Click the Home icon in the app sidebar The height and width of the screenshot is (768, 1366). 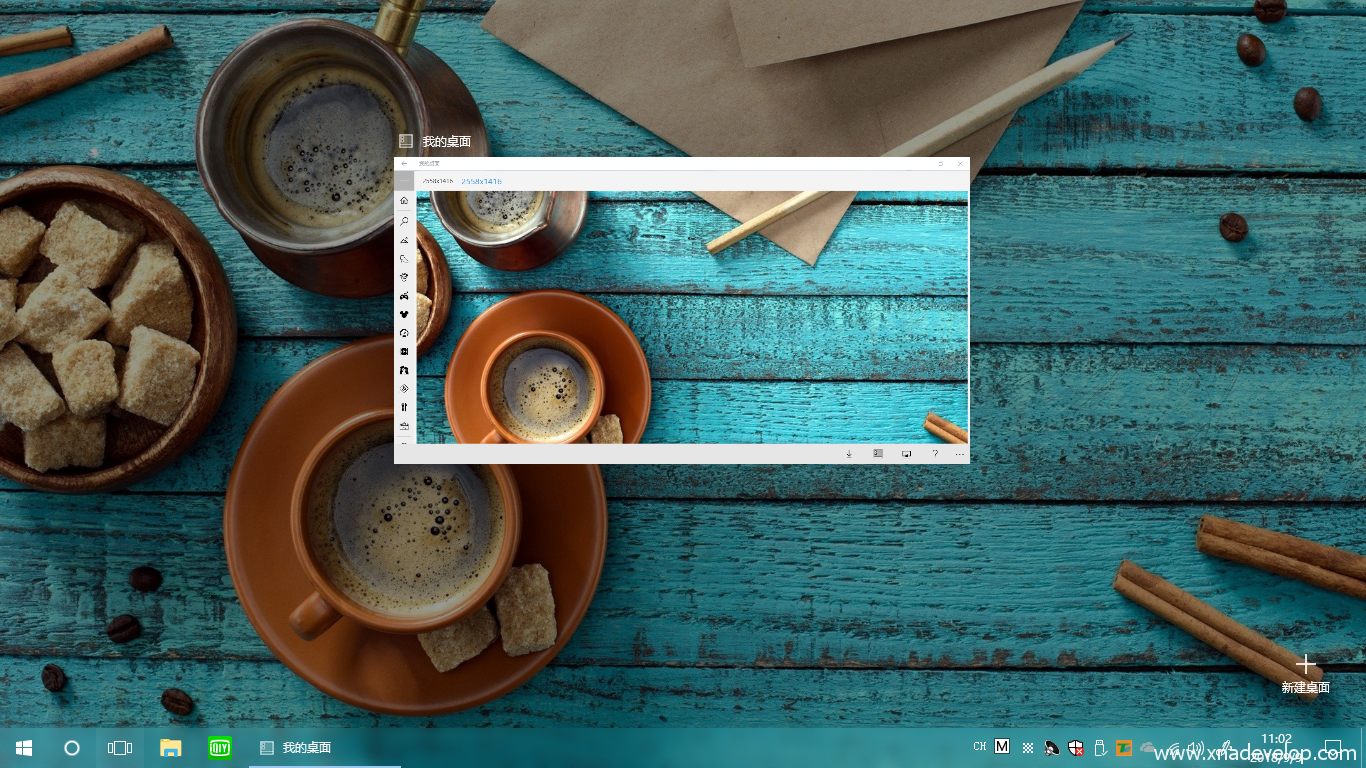point(404,200)
